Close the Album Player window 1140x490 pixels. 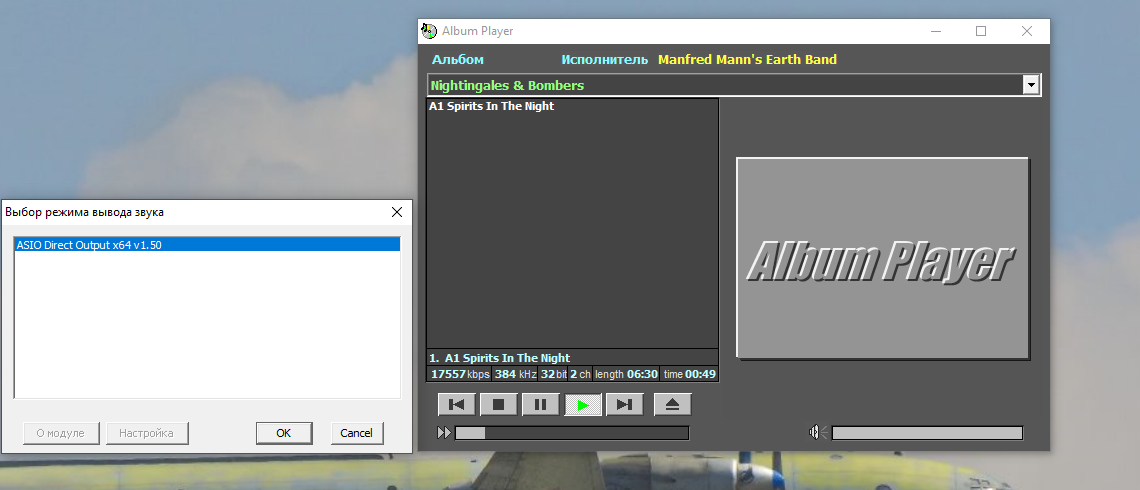coord(1027,31)
